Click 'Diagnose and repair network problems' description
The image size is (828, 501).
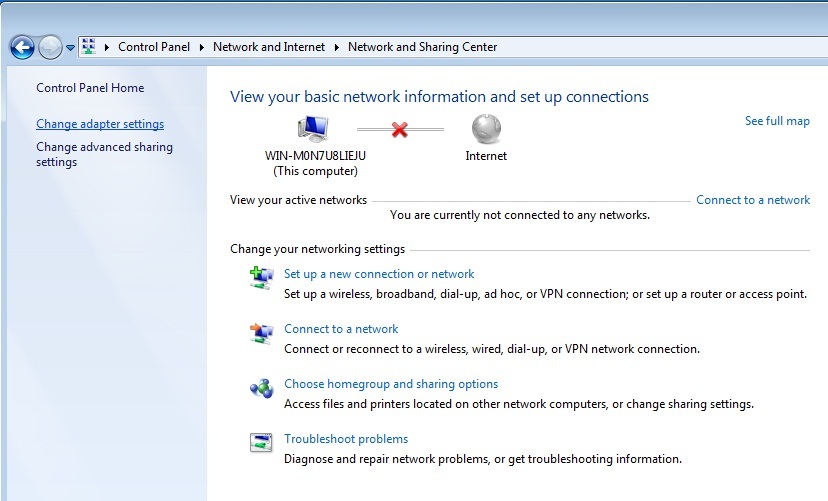tap(483, 459)
